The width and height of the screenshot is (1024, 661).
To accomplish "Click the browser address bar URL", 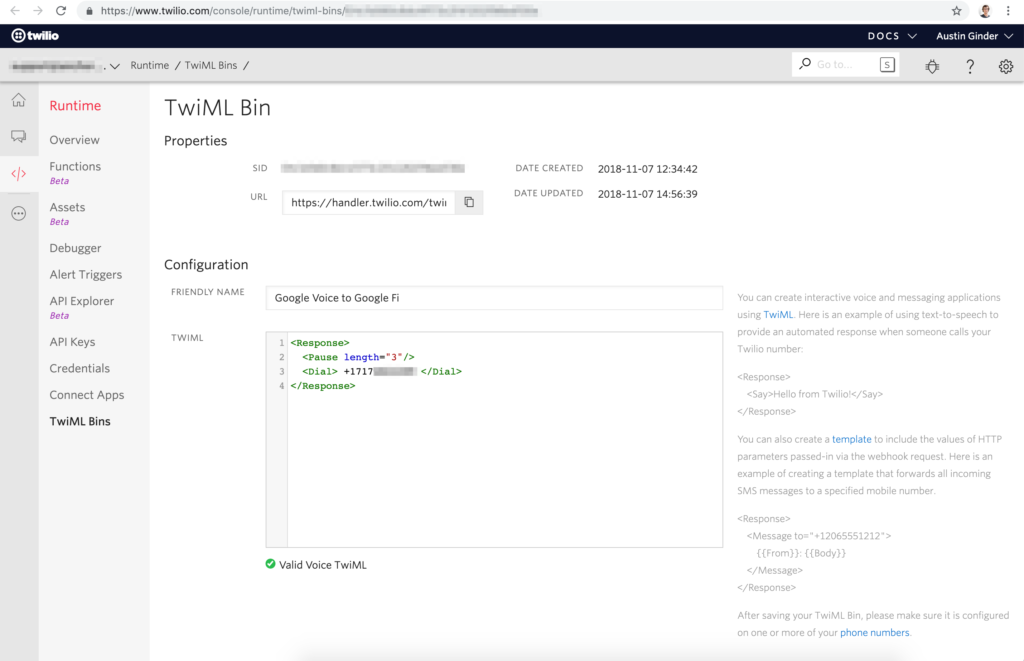I will 320,11.
